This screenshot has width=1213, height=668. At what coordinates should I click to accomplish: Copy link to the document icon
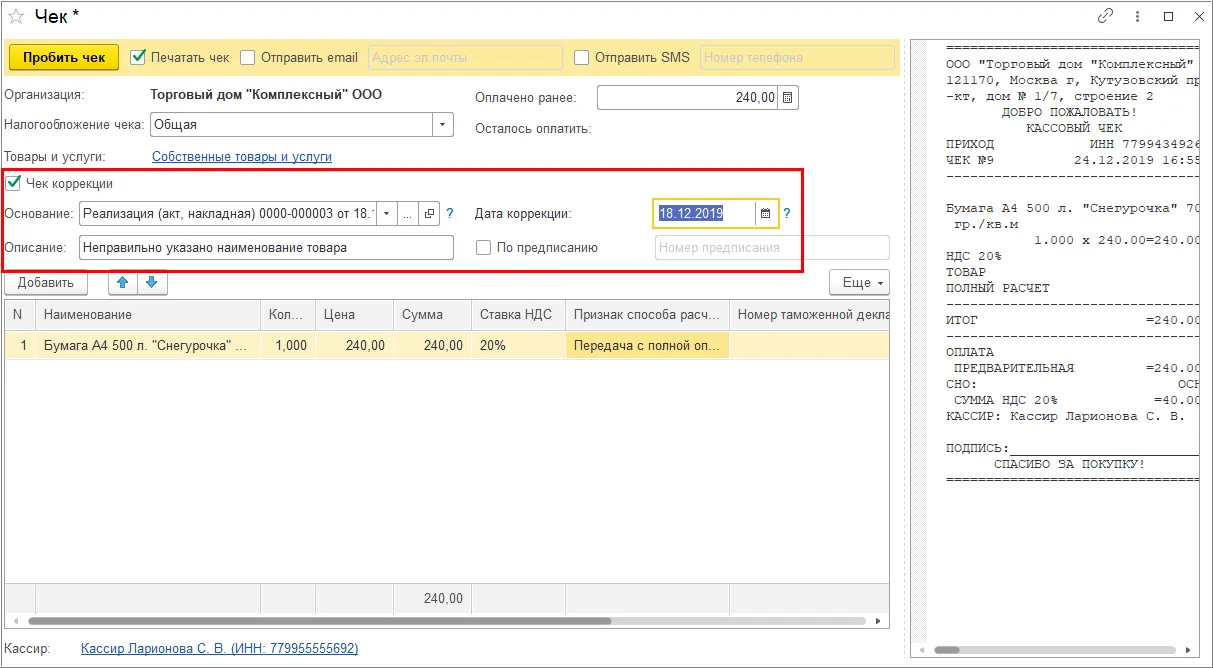pyautogui.click(x=1105, y=16)
